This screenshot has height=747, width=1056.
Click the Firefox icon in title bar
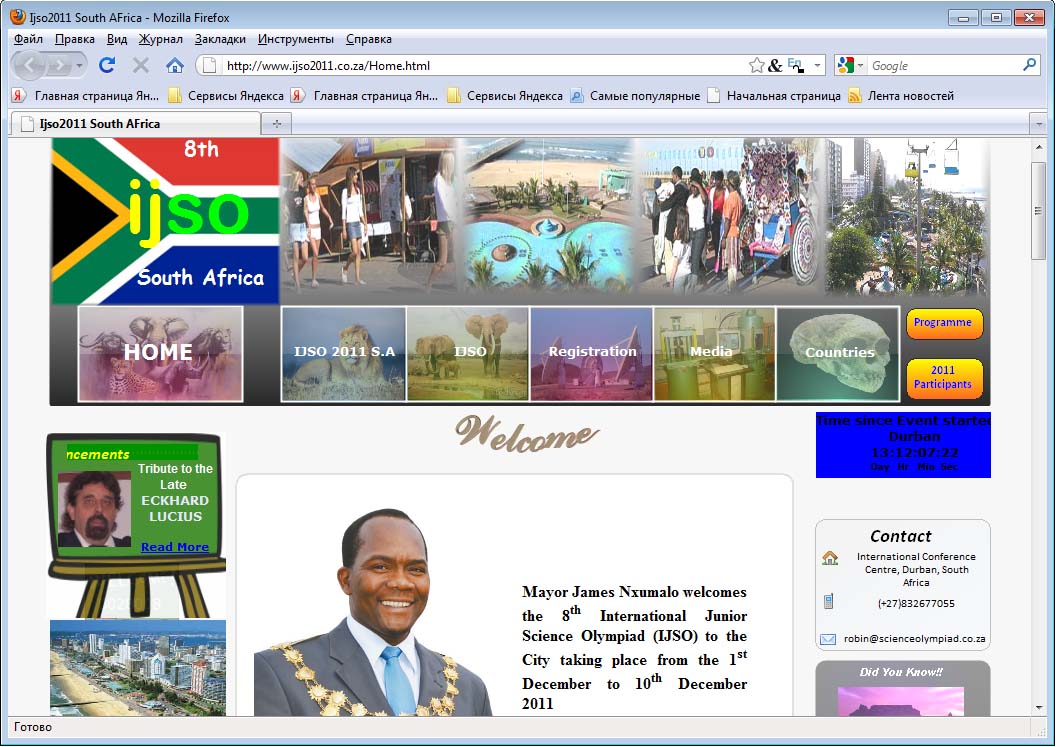point(18,17)
